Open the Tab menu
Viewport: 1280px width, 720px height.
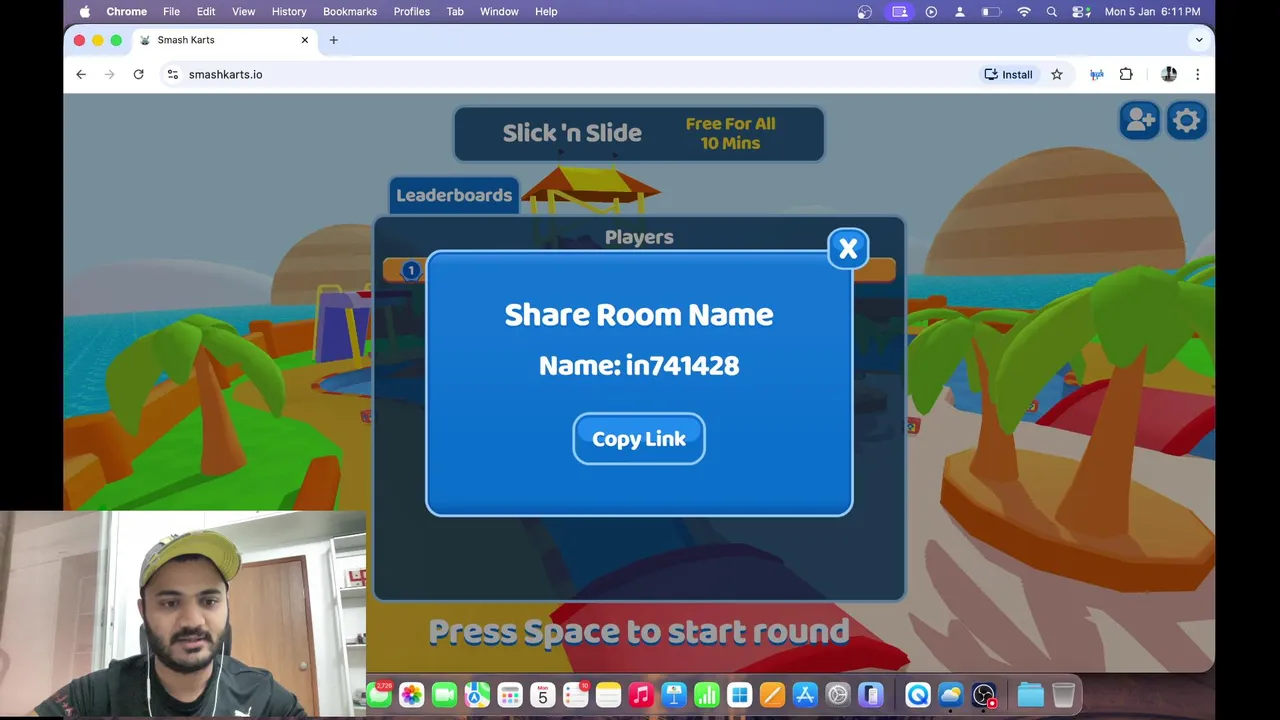coord(455,12)
